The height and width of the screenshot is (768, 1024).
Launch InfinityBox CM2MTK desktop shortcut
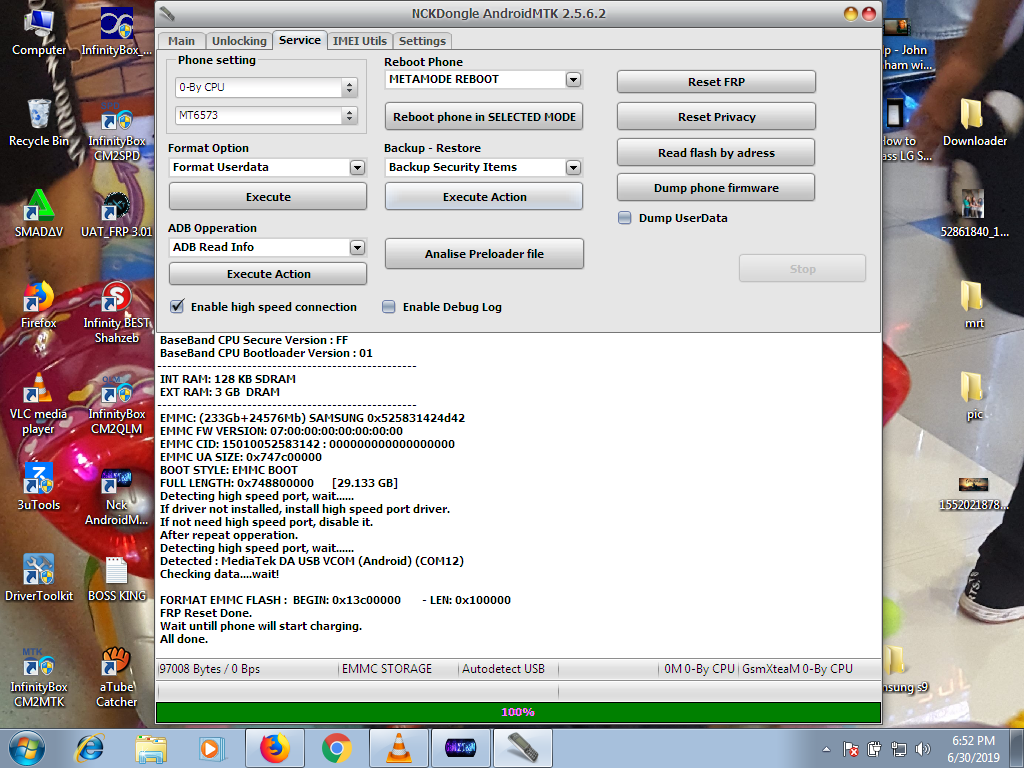(39, 677)
